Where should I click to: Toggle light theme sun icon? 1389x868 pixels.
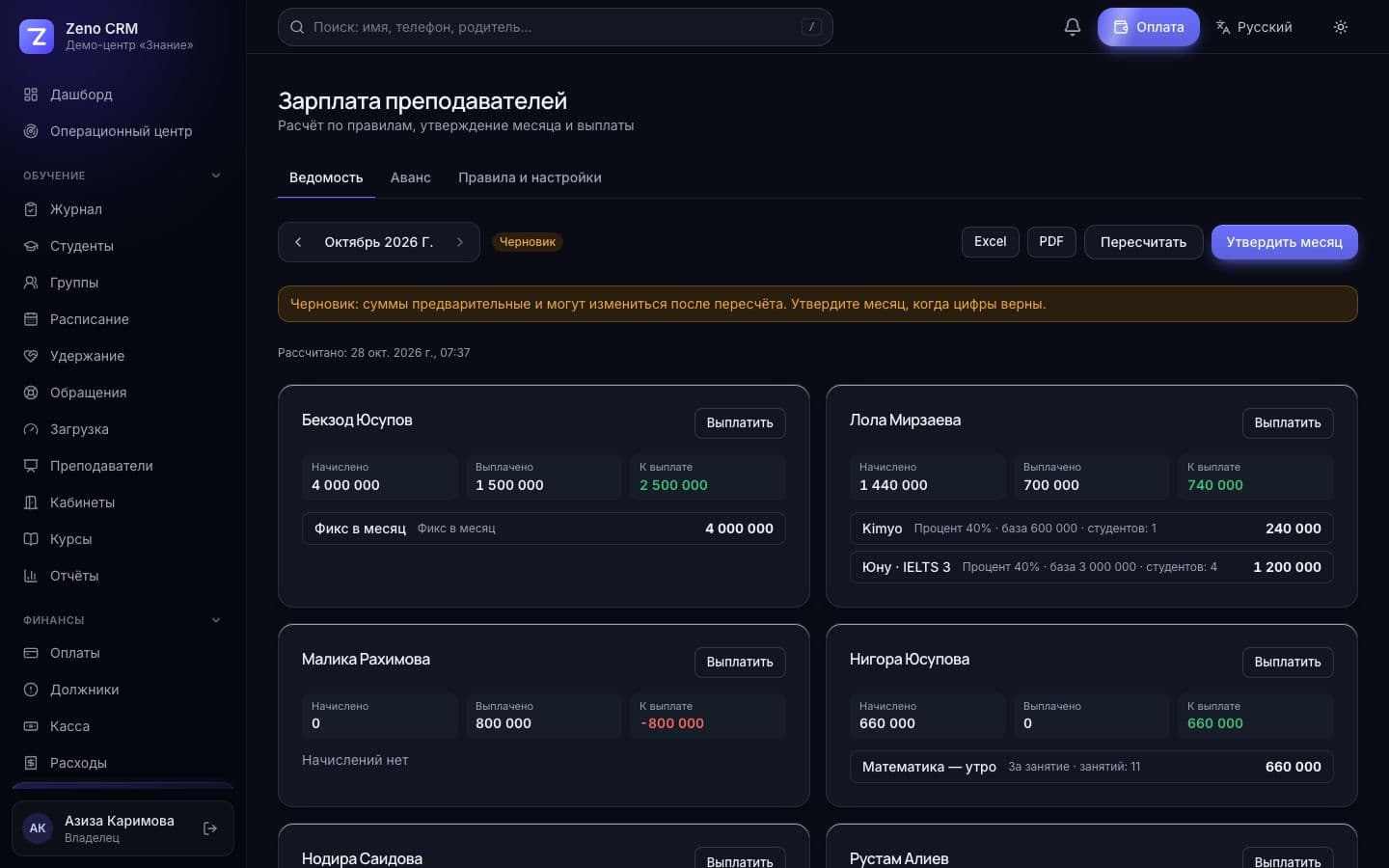[x=1341, y=27]
